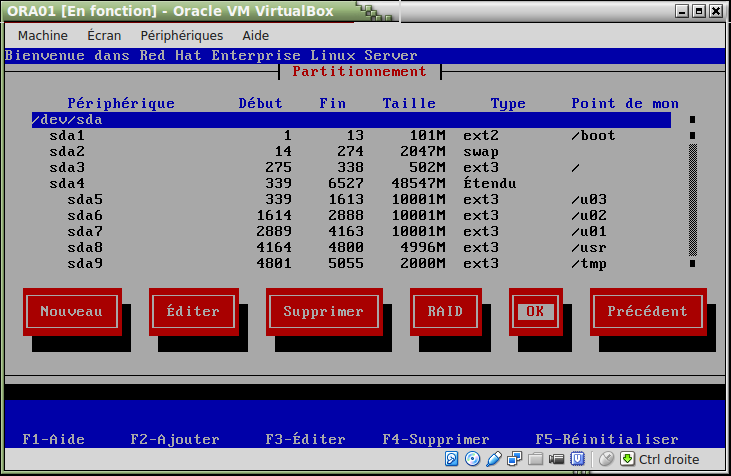Click the Point de mon column header

click(x=625, y=103)
